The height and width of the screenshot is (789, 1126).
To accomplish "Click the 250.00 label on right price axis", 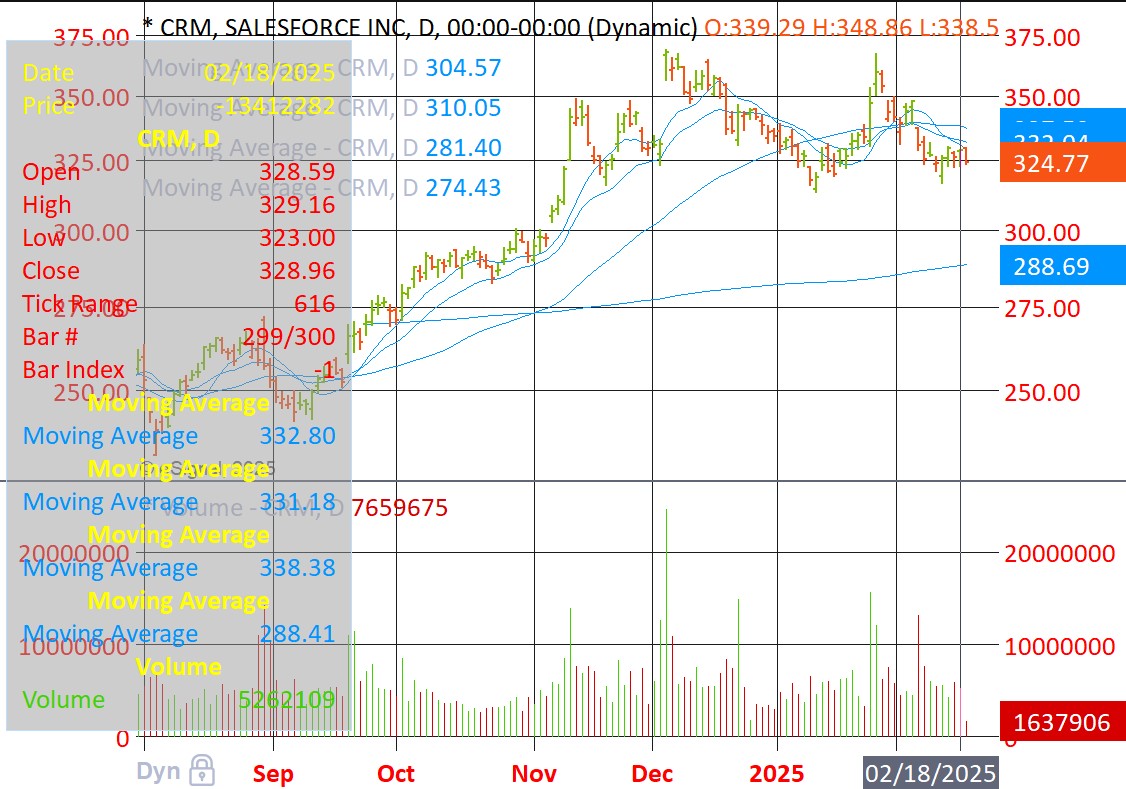I will (x=1042, y=393).
